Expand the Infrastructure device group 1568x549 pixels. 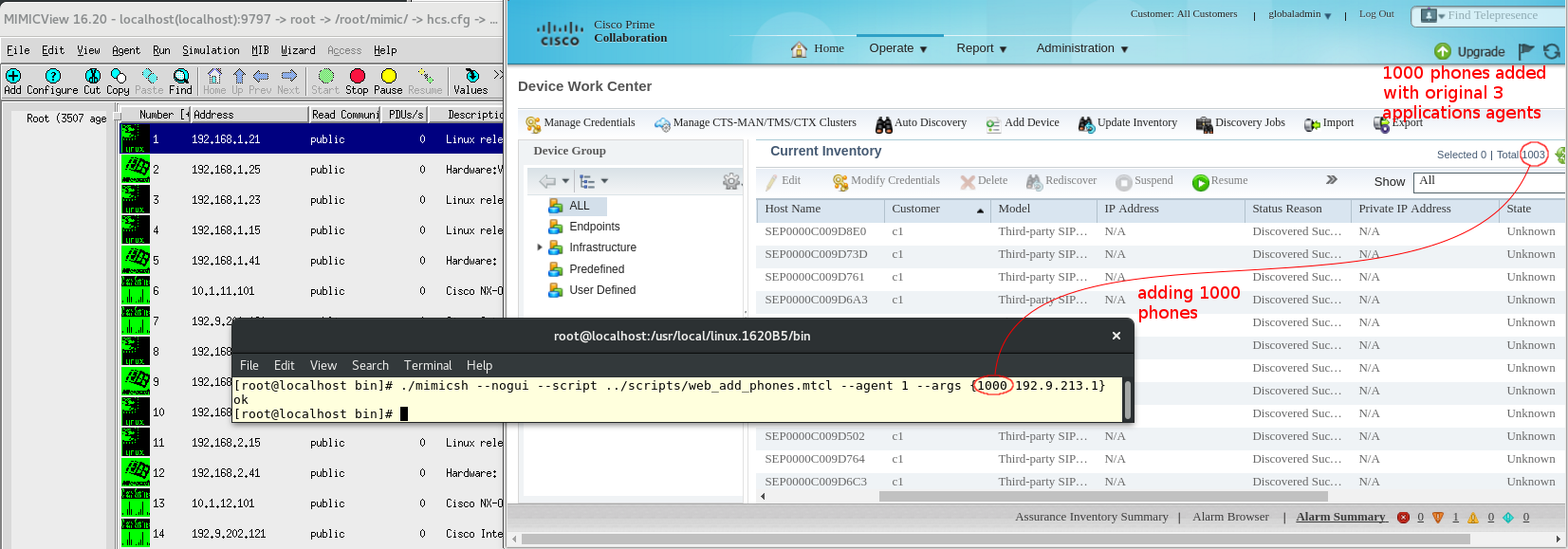tap(540, 247)
